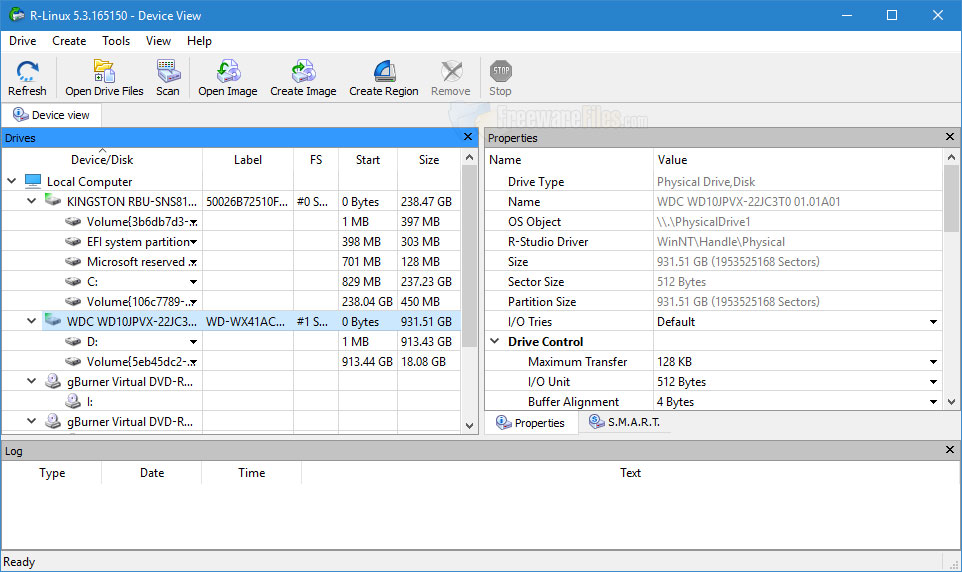
Task: Click the D: partition icon
Action: (73, 341)
